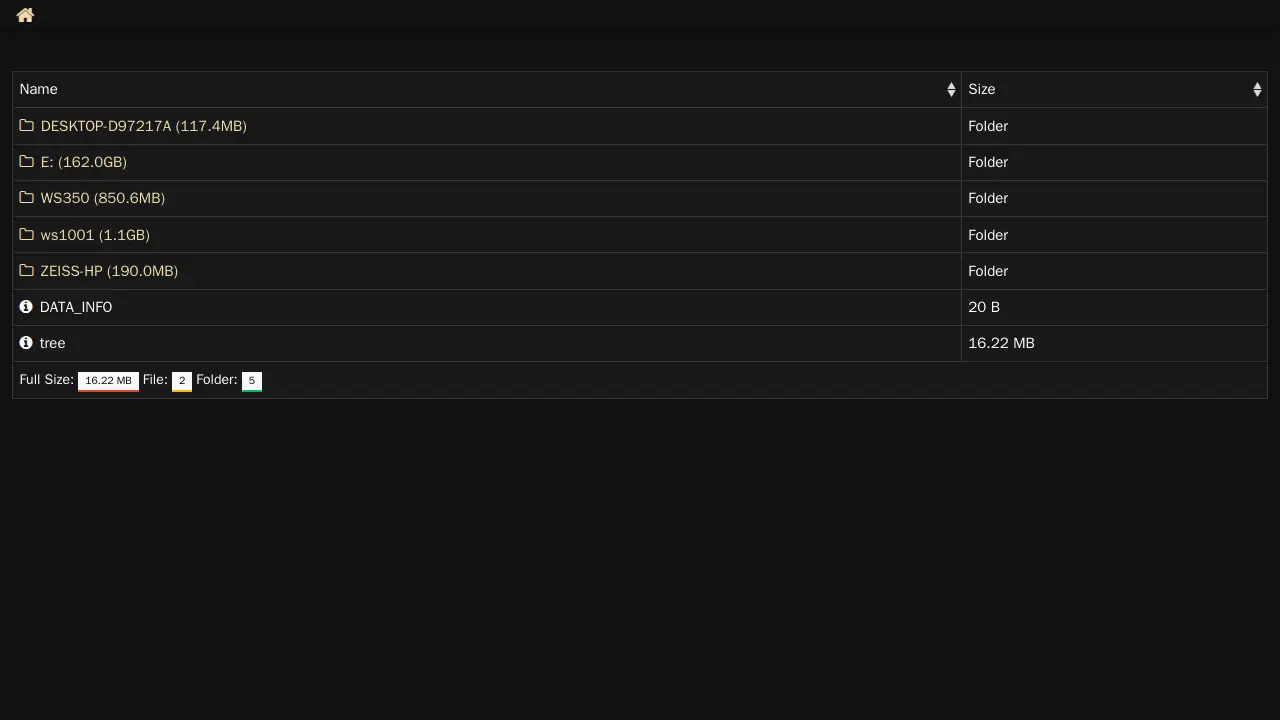Image resolution: width=1280 pixels, height=720 pixels.
Task: Click the File count badge showing 2
Action: pyautogui.click(x=182, y=381)
